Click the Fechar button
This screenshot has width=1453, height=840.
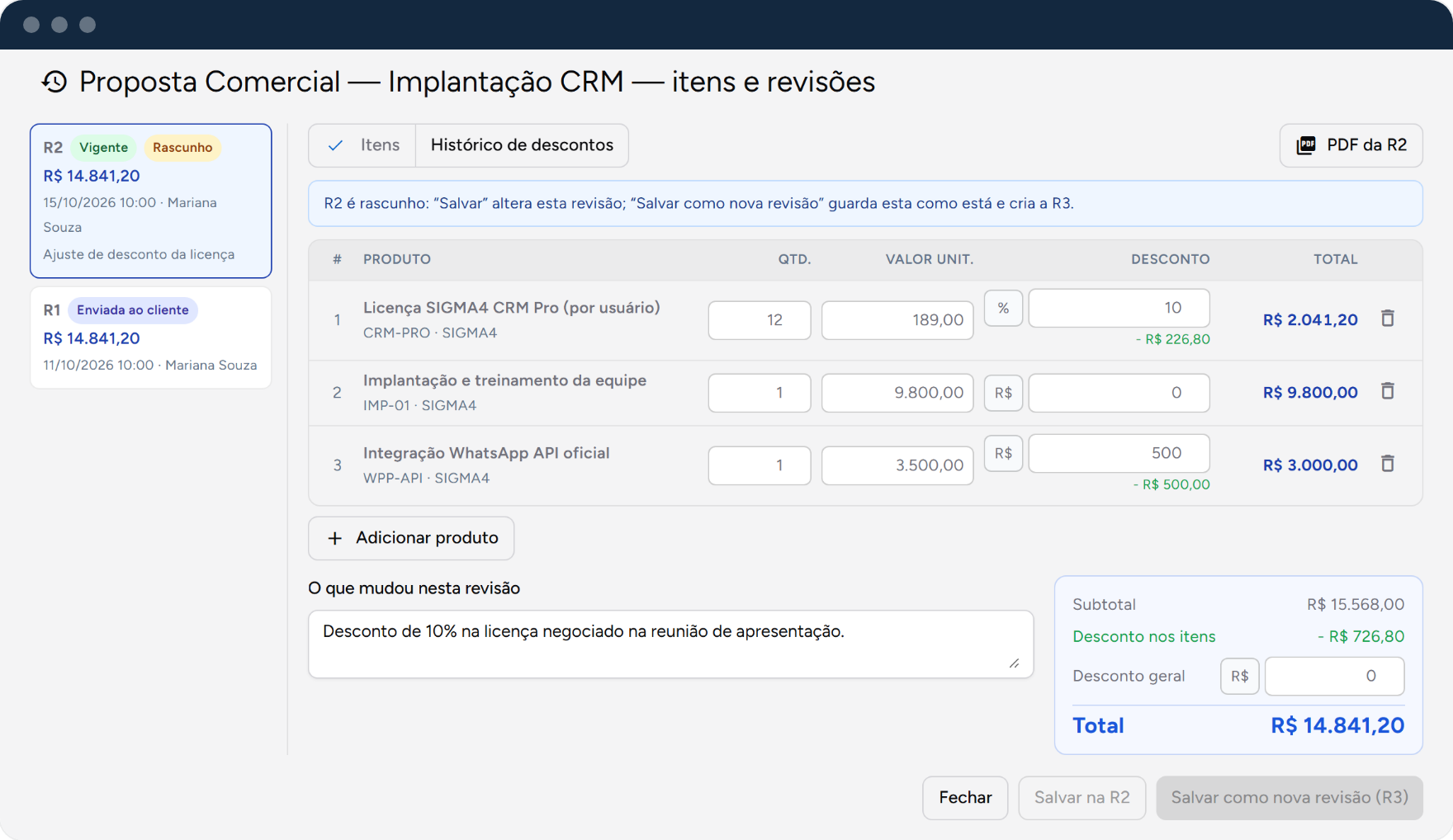tap(965, 797)
